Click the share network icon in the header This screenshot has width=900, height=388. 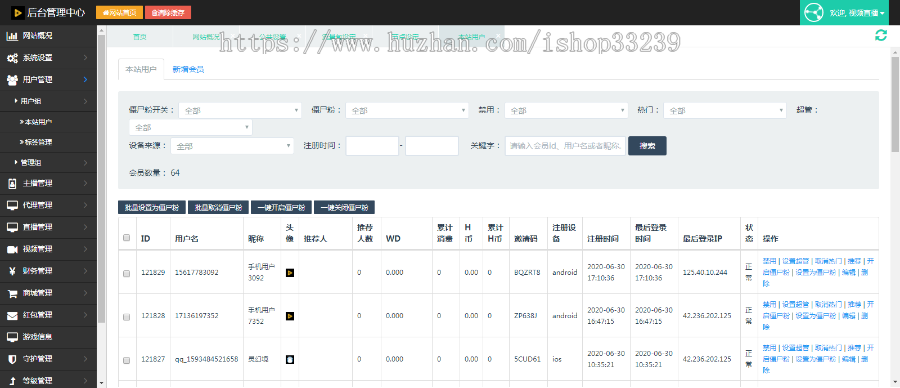(x=814, y=12)
